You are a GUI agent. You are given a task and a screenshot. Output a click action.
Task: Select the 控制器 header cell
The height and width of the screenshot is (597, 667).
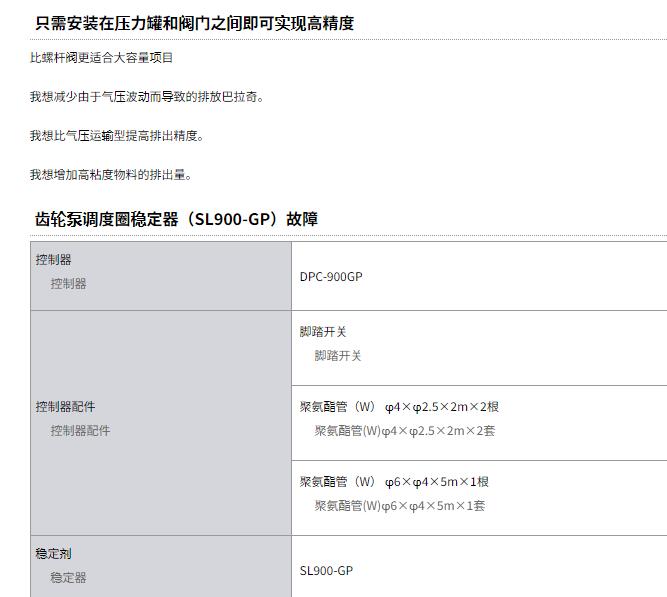(161, 276)
